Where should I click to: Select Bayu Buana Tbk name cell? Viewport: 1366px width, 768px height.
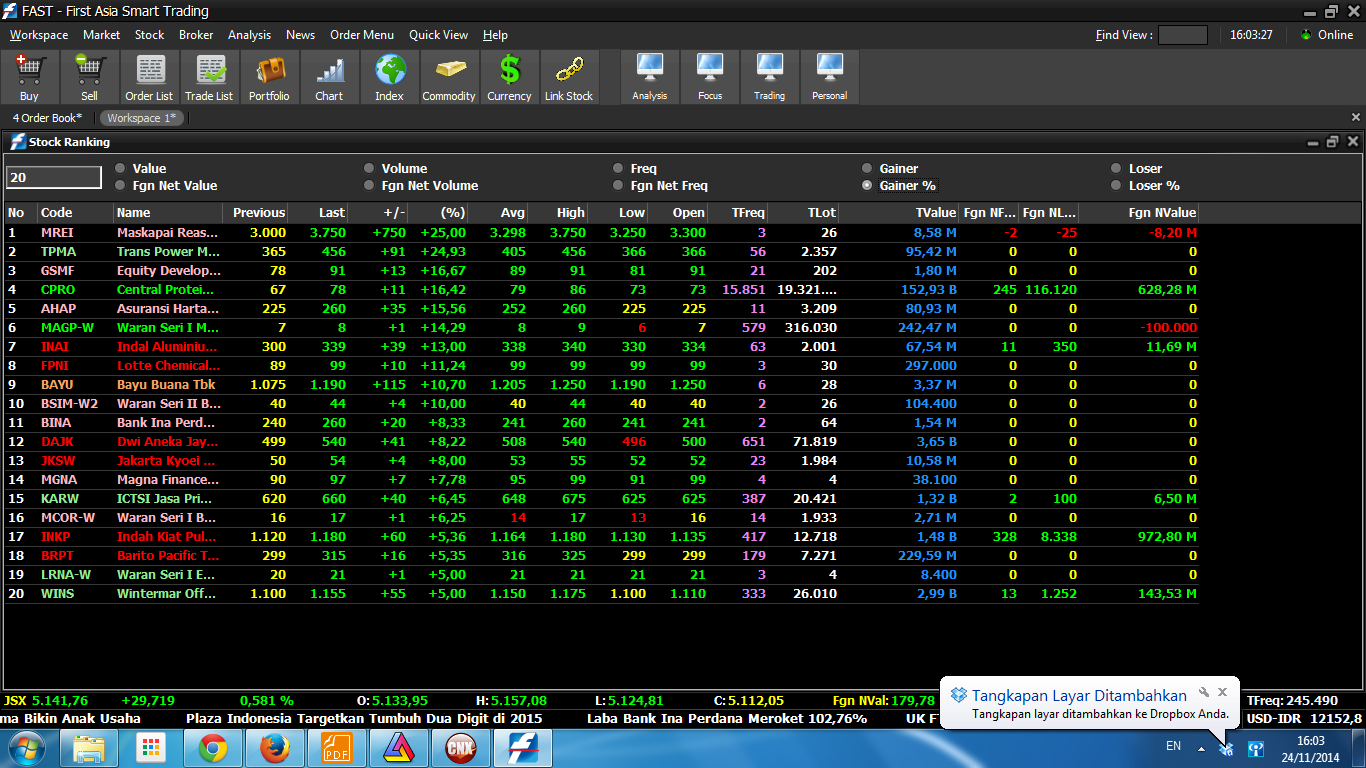[166, 384]
